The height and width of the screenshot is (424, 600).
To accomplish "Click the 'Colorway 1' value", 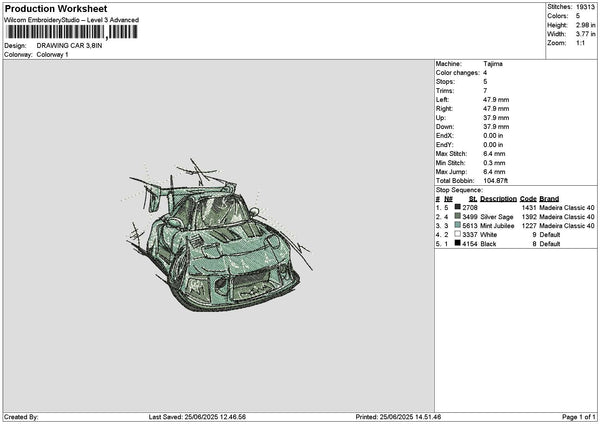I will click(x=52, y=55).
